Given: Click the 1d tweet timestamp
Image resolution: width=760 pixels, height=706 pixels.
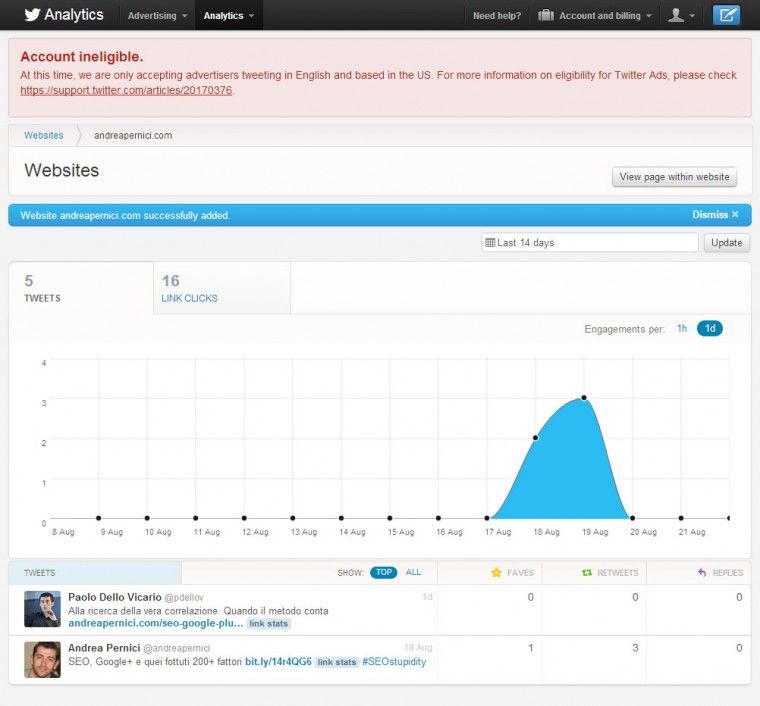Looking at the screenshot, I should point(427,596).
